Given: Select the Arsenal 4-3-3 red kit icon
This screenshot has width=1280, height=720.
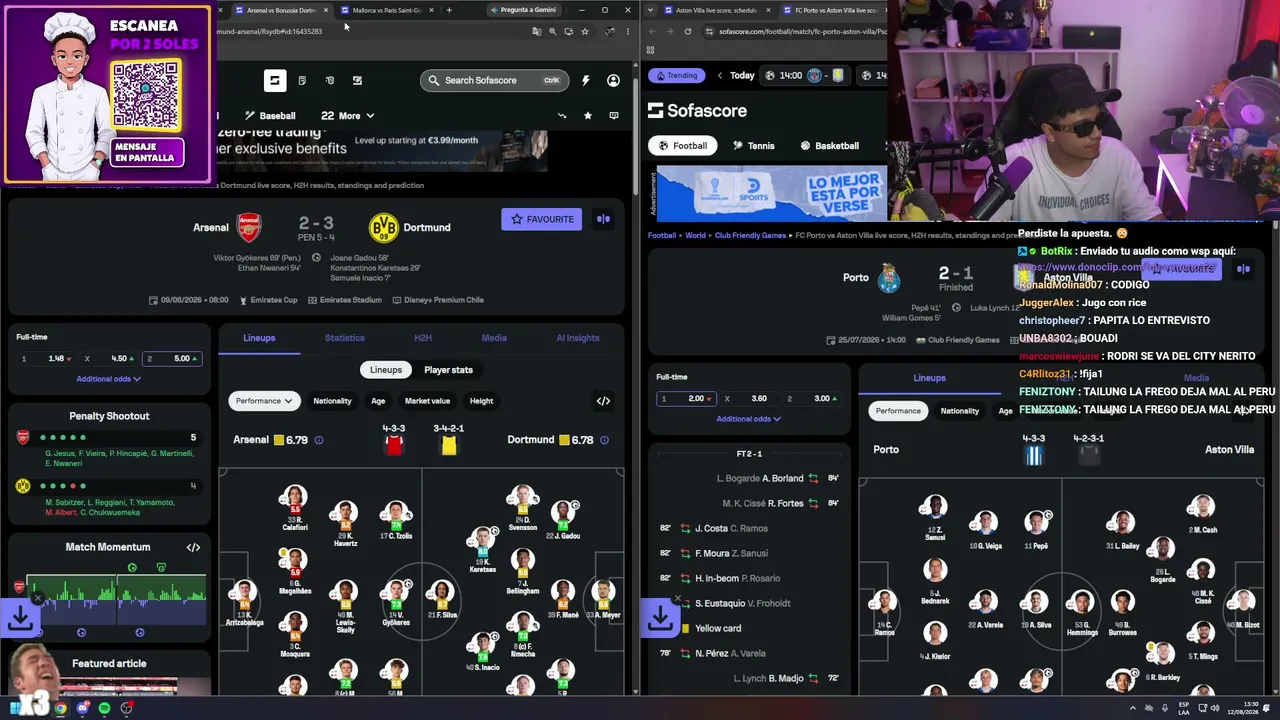Looking at the screenshot, I should click(394, 445).
